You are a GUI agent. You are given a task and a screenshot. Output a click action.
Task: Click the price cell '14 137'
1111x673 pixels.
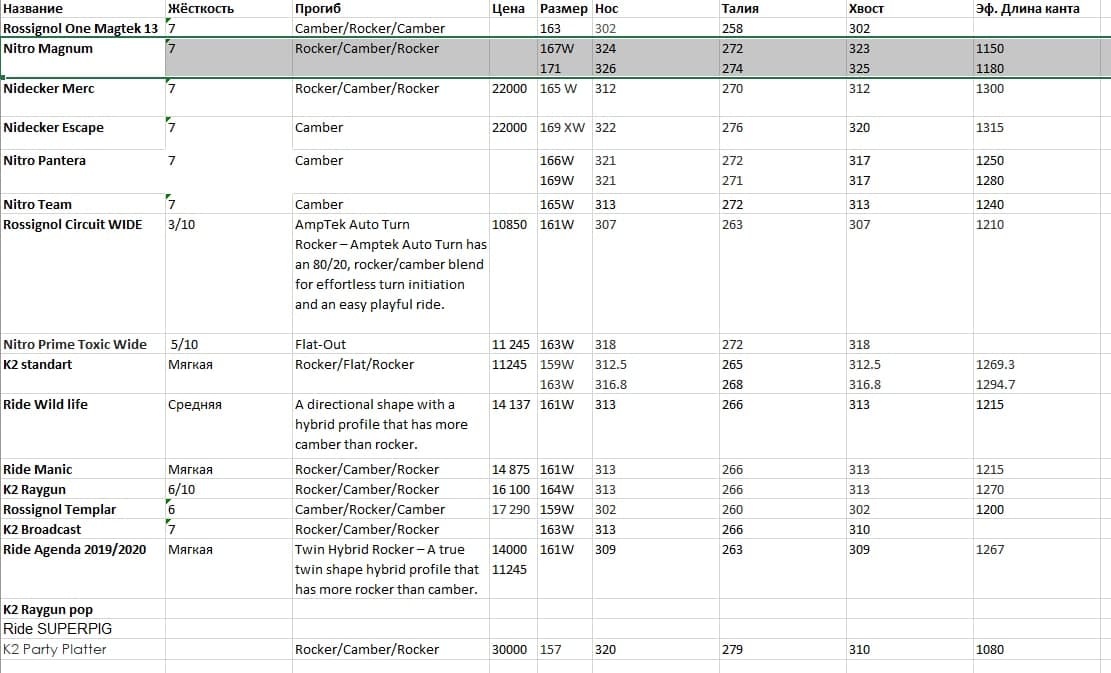513,426
